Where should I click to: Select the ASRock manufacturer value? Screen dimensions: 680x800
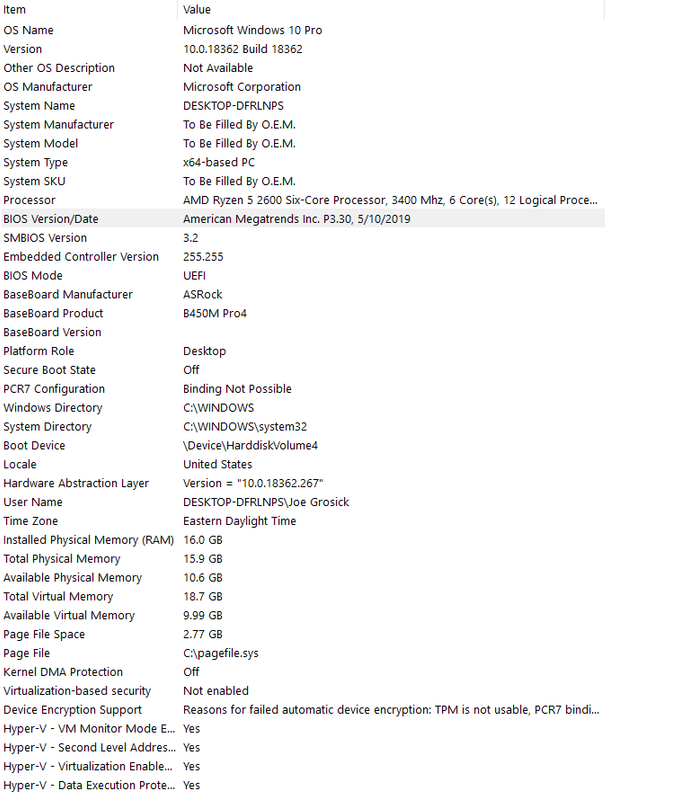coord(203,294)
